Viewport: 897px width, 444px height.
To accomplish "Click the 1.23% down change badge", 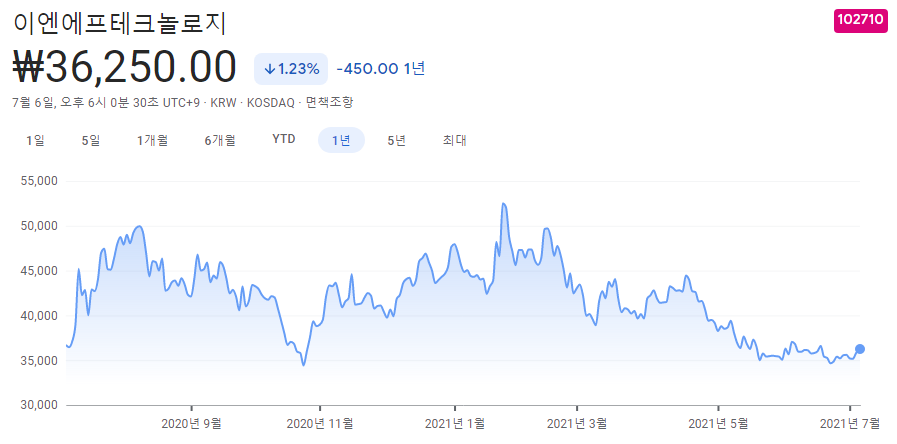I will tap(291, 69).
